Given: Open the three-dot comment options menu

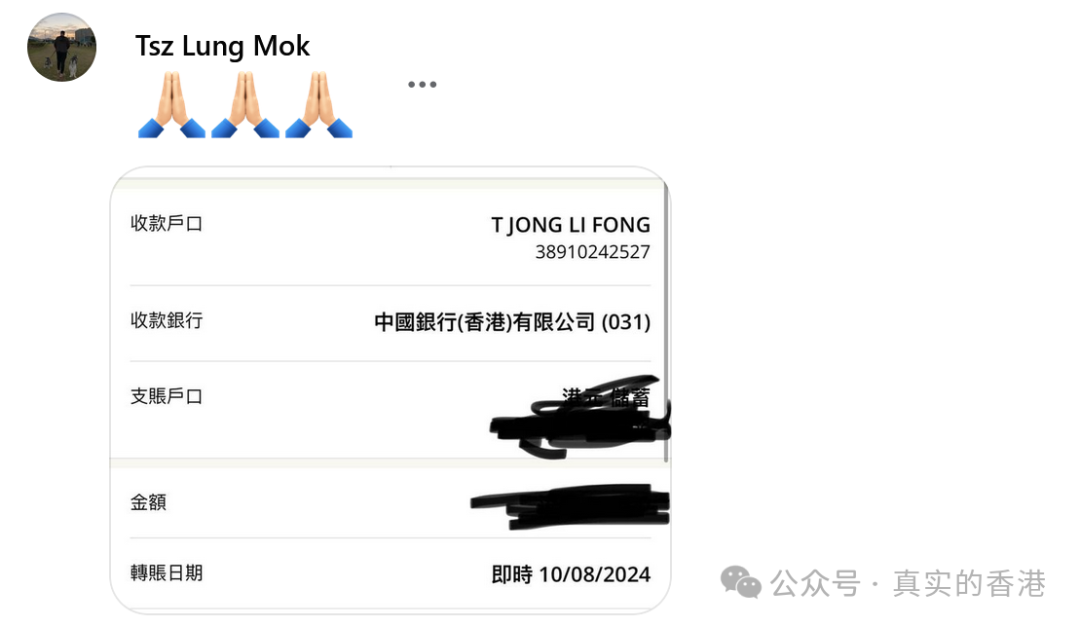Looking at the screenshot, I should (422, 85).
